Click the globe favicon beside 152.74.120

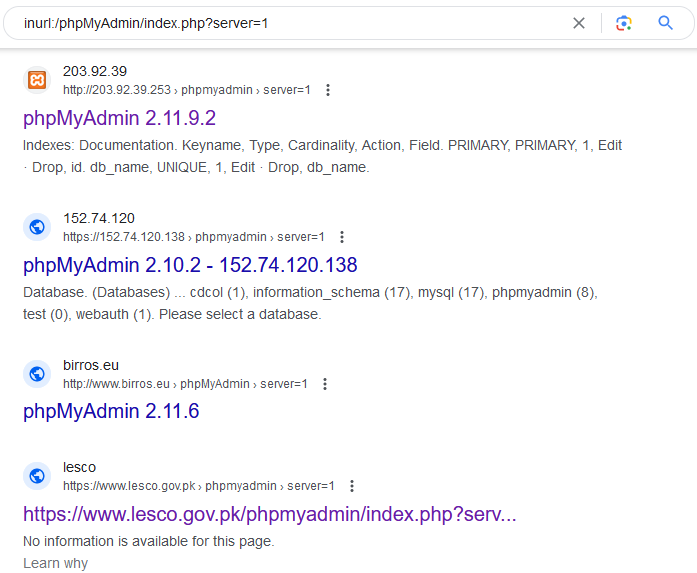tap(37, 227)
